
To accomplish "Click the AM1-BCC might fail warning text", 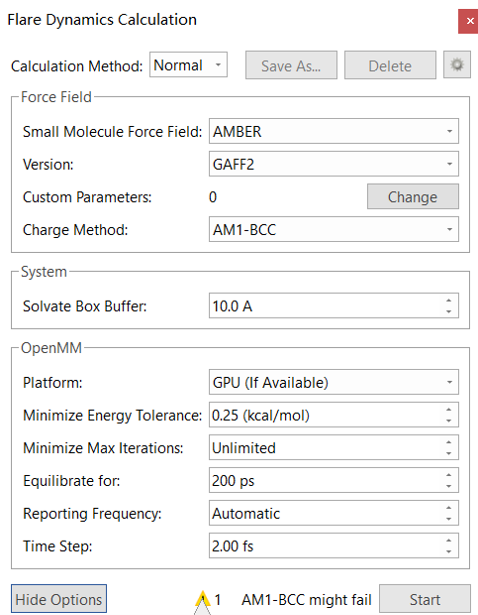I will tap(306, 600).
